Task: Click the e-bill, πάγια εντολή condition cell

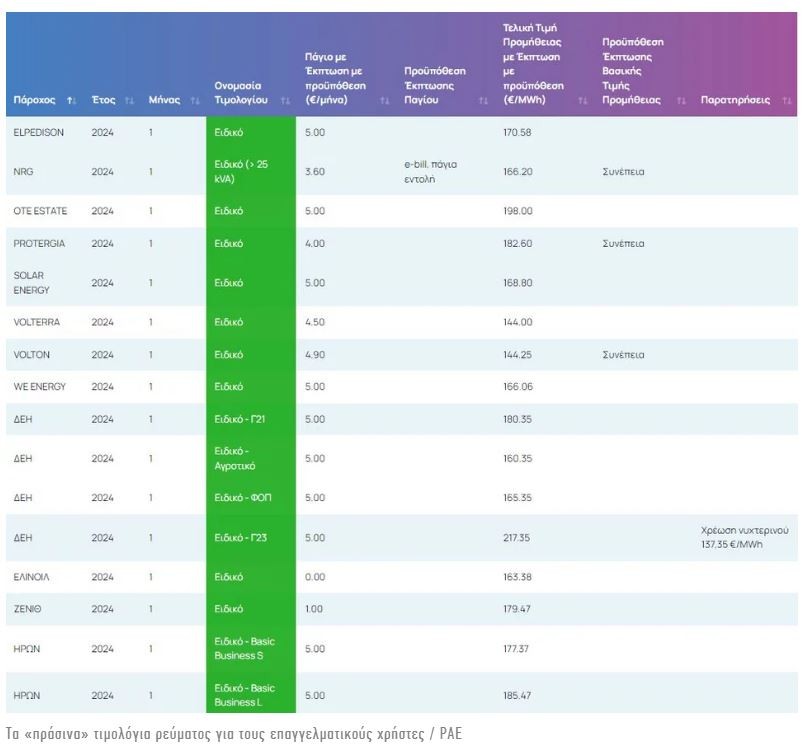Action: (431, 172)
